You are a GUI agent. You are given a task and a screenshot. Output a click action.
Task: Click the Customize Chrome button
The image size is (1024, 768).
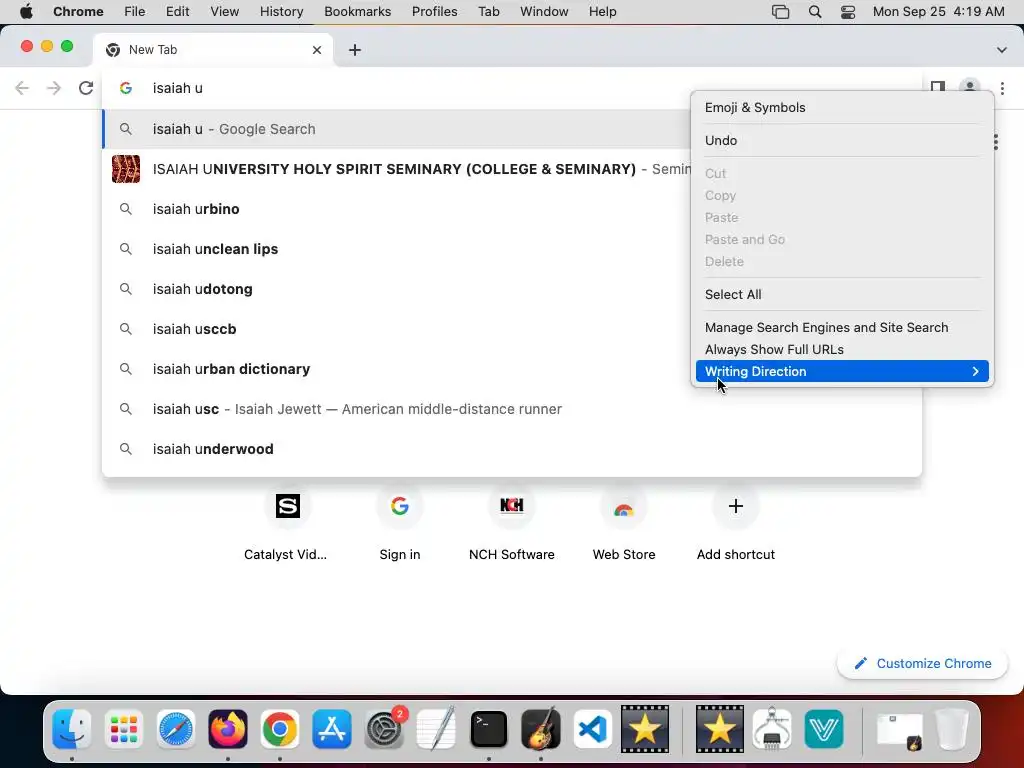923,664
